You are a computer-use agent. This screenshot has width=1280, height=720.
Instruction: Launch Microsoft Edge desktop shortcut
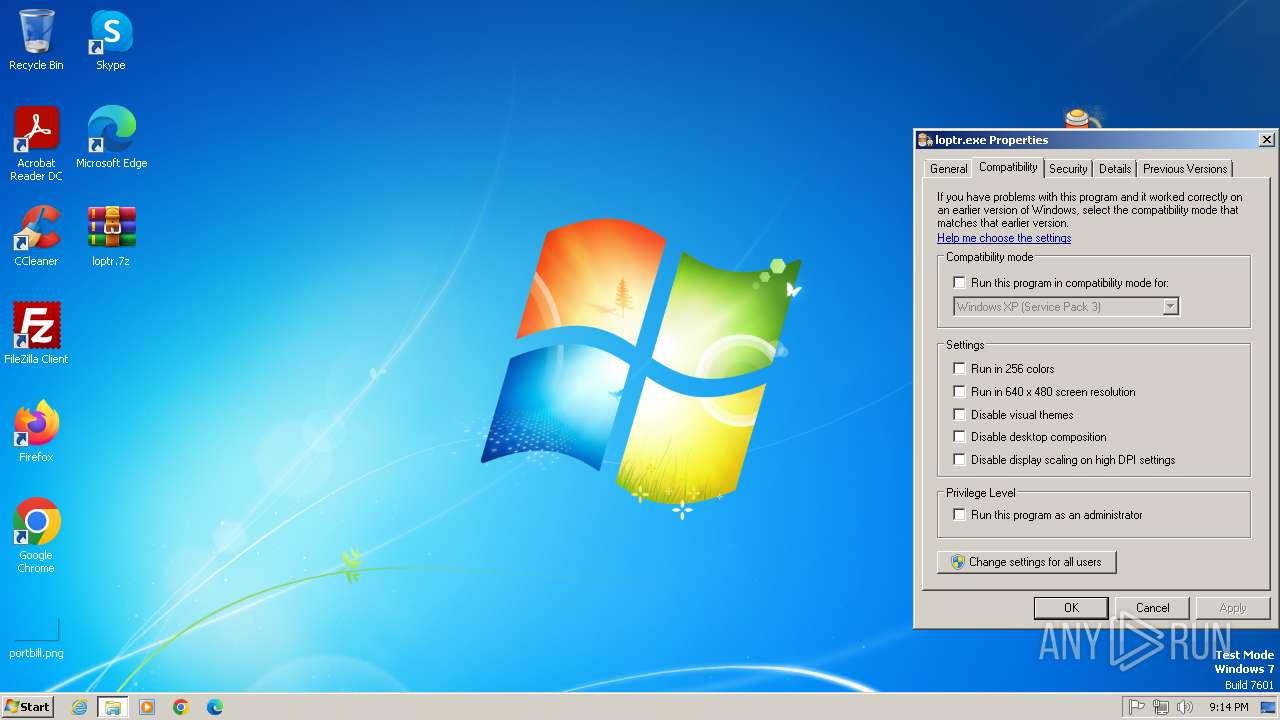coord(111,138)
